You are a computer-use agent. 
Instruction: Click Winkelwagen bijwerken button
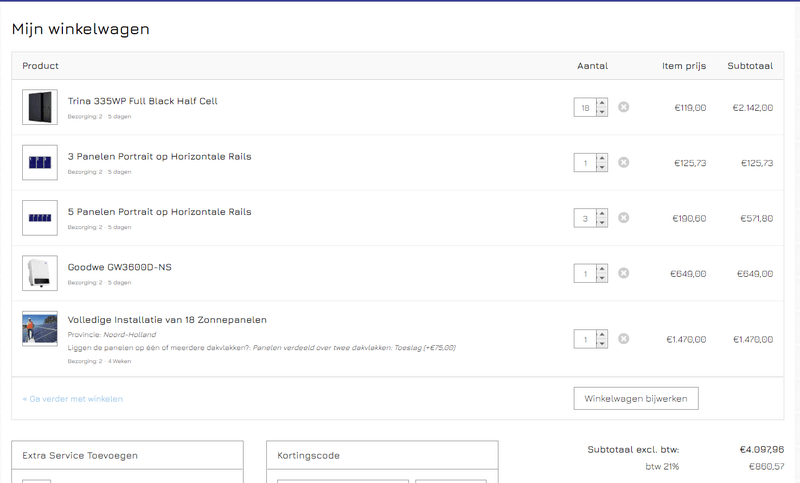(x=636, y=398)
